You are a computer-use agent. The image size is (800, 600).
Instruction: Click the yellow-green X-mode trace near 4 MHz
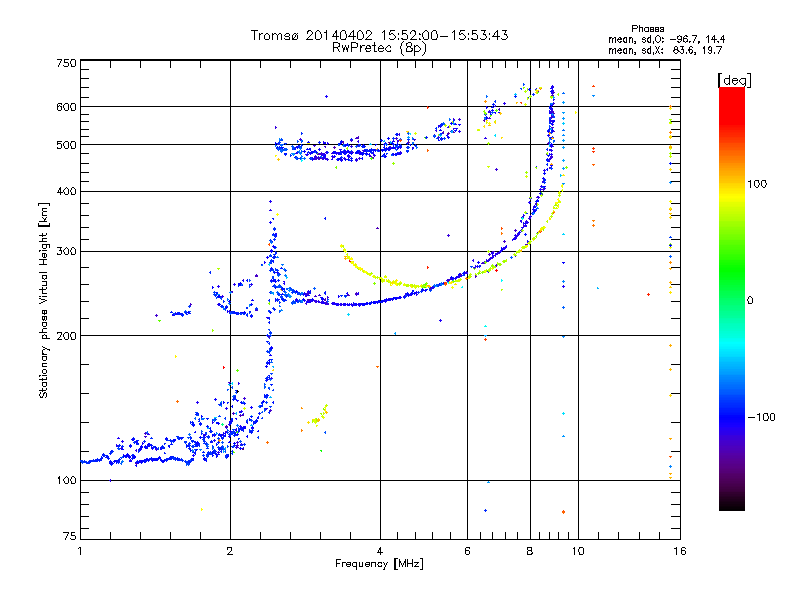pos(383,279)
